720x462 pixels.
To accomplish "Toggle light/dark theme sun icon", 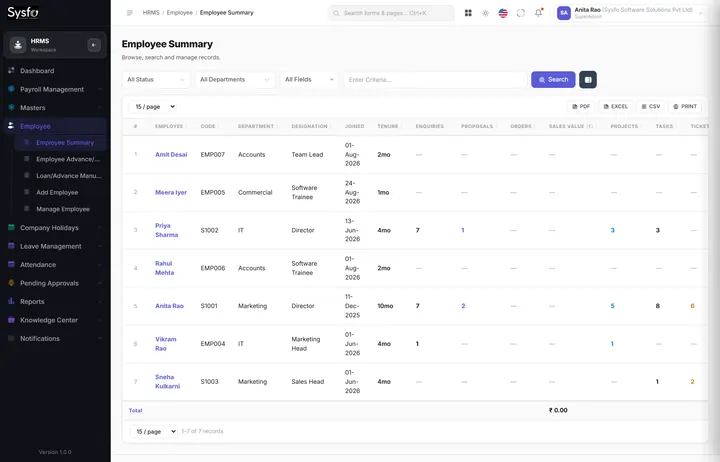I will tap(485, 13).
